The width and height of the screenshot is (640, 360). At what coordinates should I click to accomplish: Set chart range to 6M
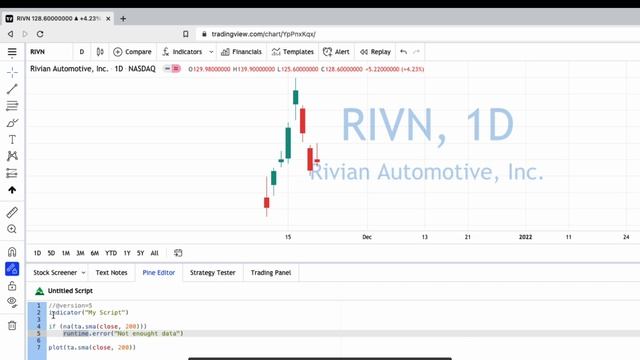click(95, 253)
